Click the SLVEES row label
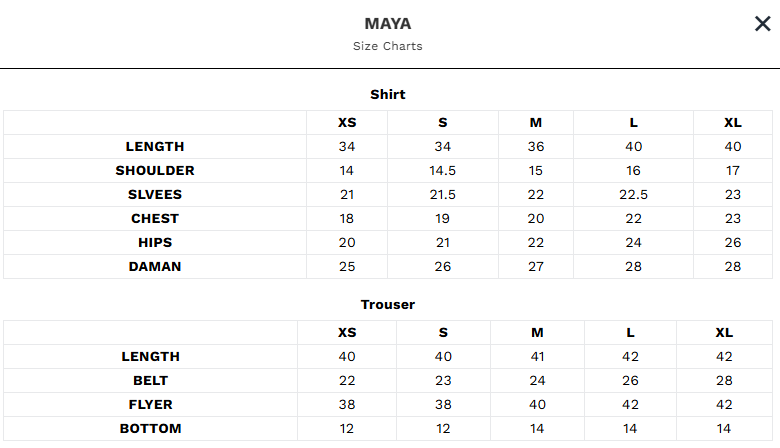The width and height of the screenshot is (780, 448). tap(155, 195)
